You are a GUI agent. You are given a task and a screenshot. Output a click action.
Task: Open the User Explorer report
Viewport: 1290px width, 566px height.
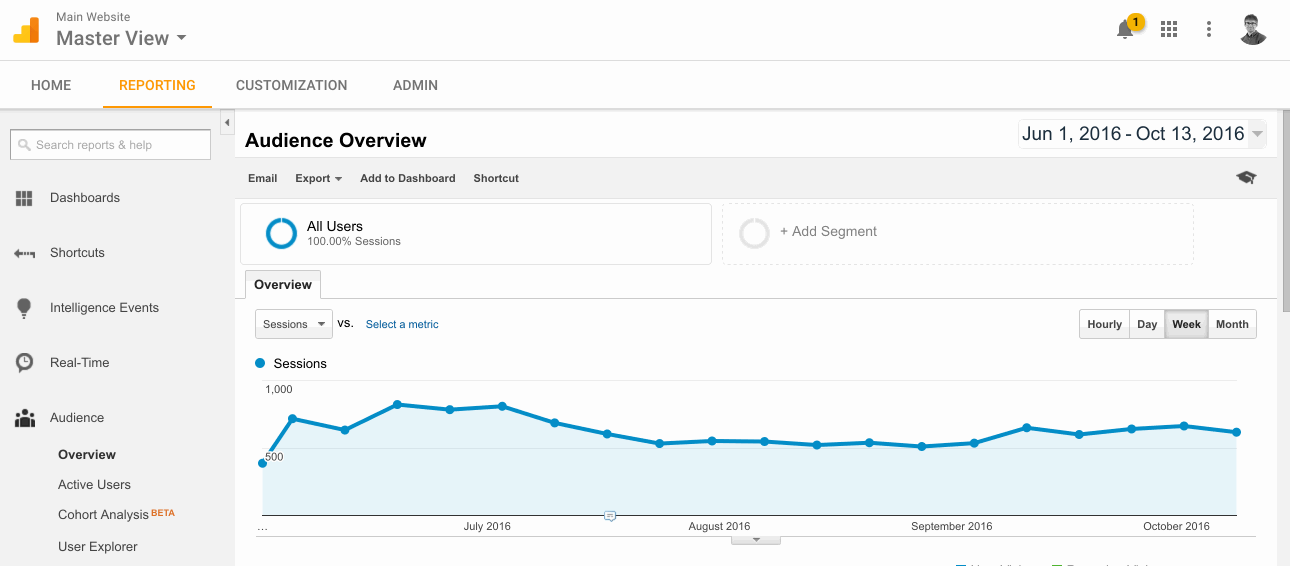[98, 547]
